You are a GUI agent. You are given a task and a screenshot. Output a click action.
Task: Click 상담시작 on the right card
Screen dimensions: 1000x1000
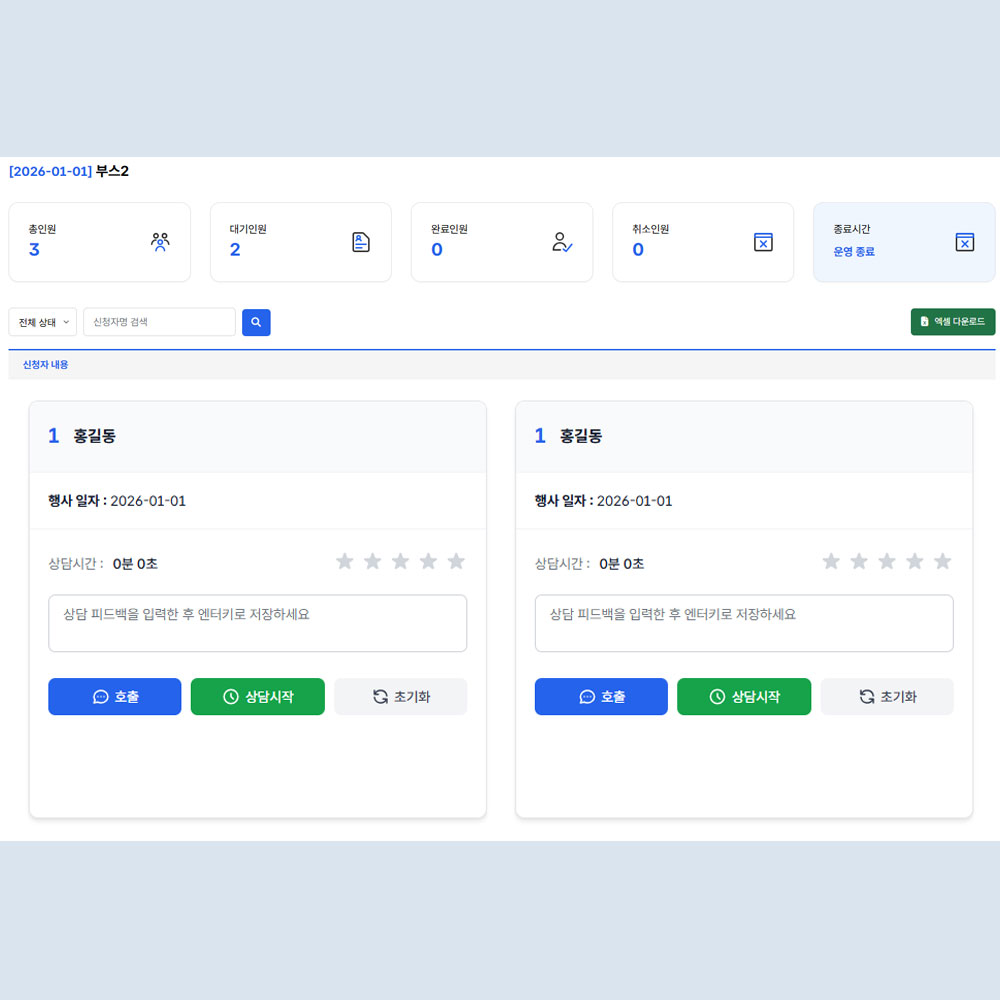pyautogui.click(x=744, y=697)
